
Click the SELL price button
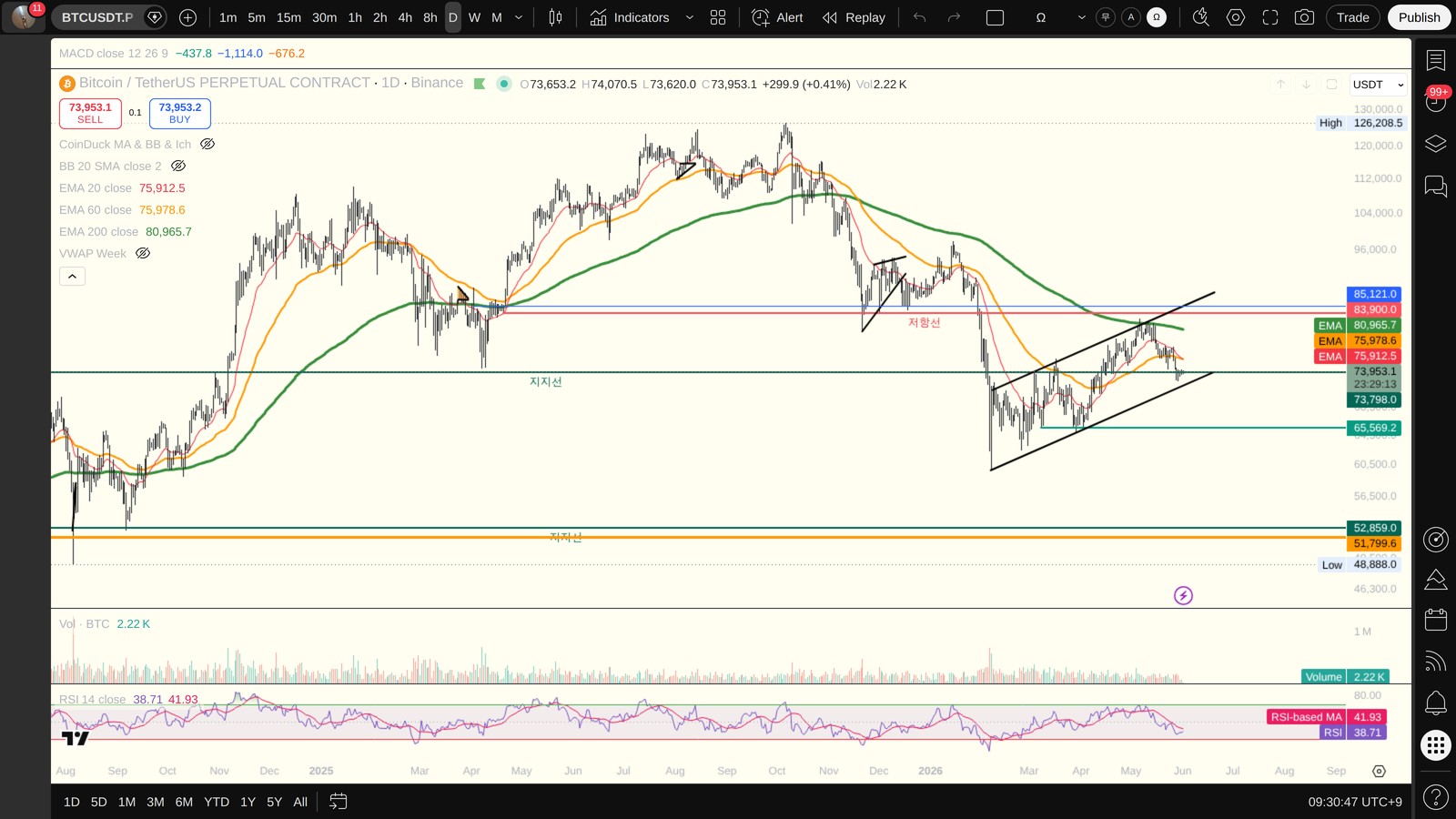click(x=90, y=113)
